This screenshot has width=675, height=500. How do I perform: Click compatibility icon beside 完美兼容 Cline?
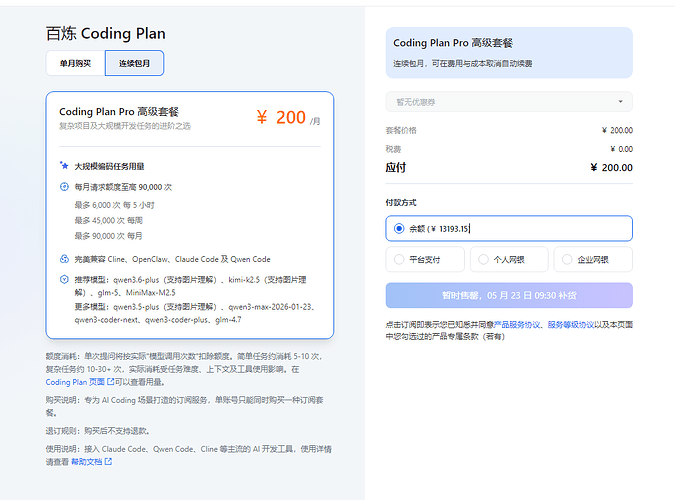click(x=64, y=259)
